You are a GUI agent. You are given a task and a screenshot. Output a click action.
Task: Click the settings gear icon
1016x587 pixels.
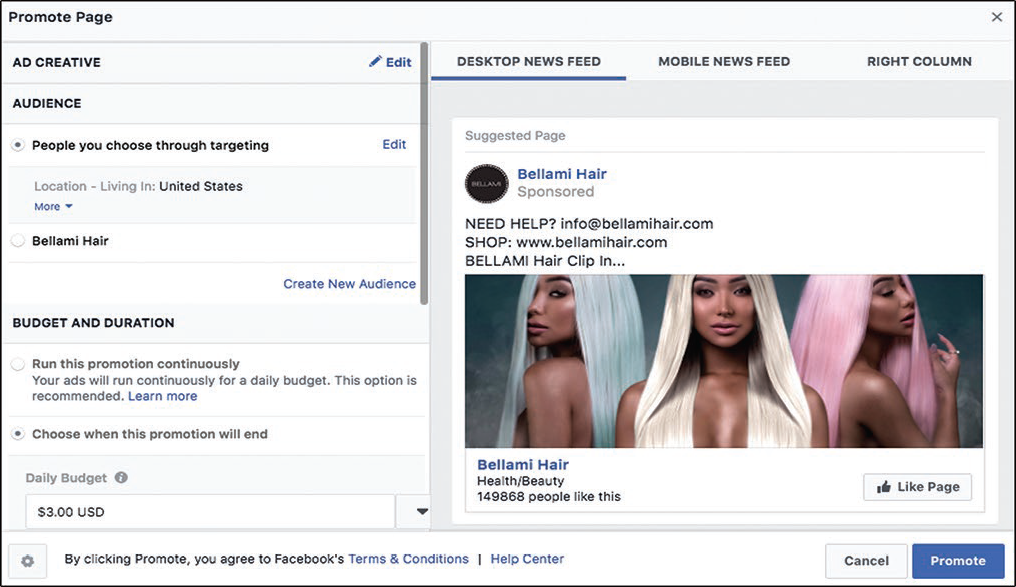coord(27,560)
